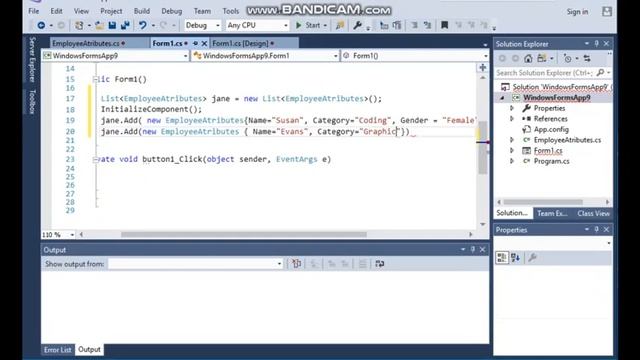Click the Navigate Backward toolbar icon

pos(41,25)
